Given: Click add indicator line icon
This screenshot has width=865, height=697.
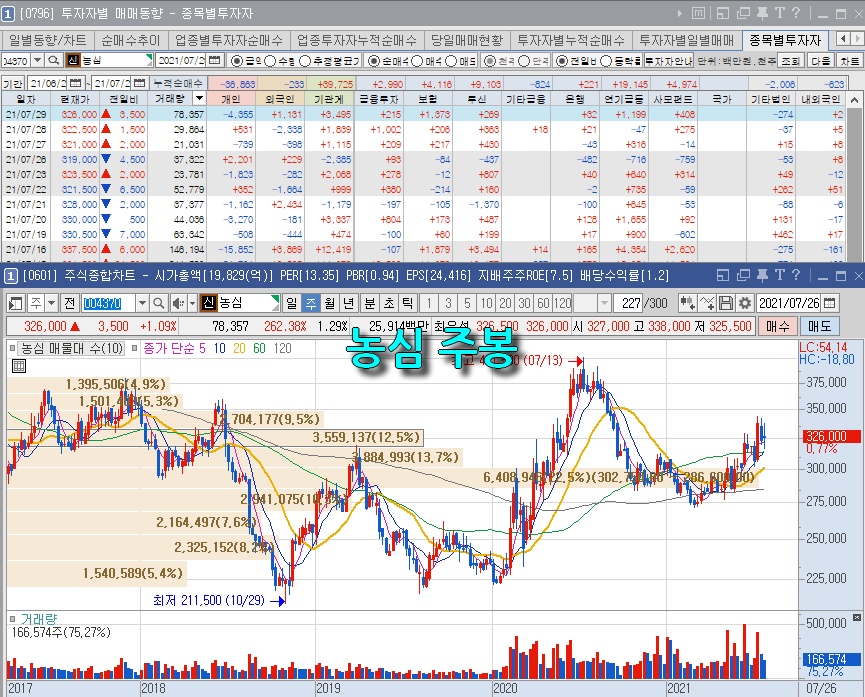Looking at the screenshot, I should [707, 303].
